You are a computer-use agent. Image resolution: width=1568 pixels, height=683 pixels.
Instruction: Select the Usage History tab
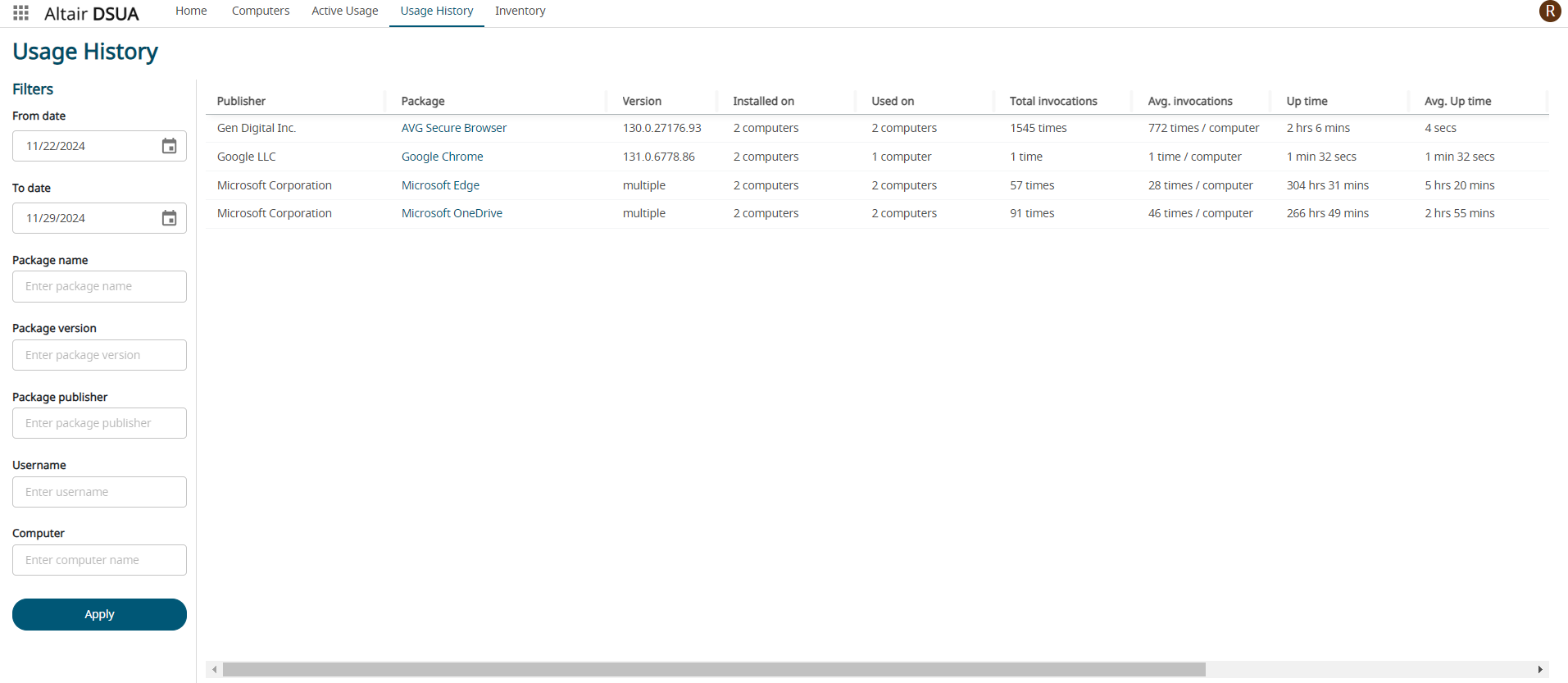click(x=437, y=11)
